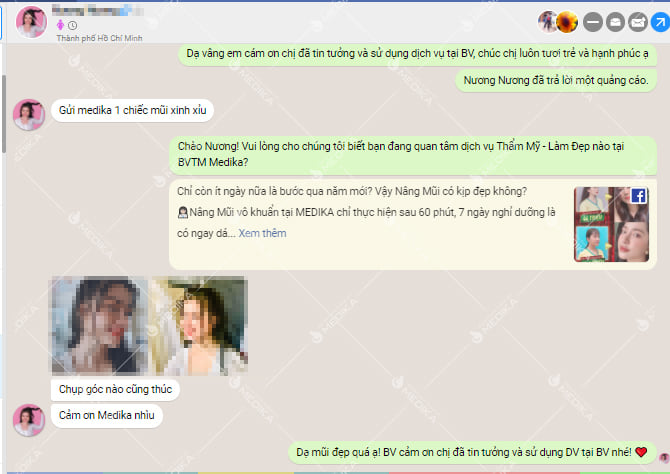670x474 pixels.
Task: Click the assigned staff avatar near sunflower
Action: (x=548, y=21)
